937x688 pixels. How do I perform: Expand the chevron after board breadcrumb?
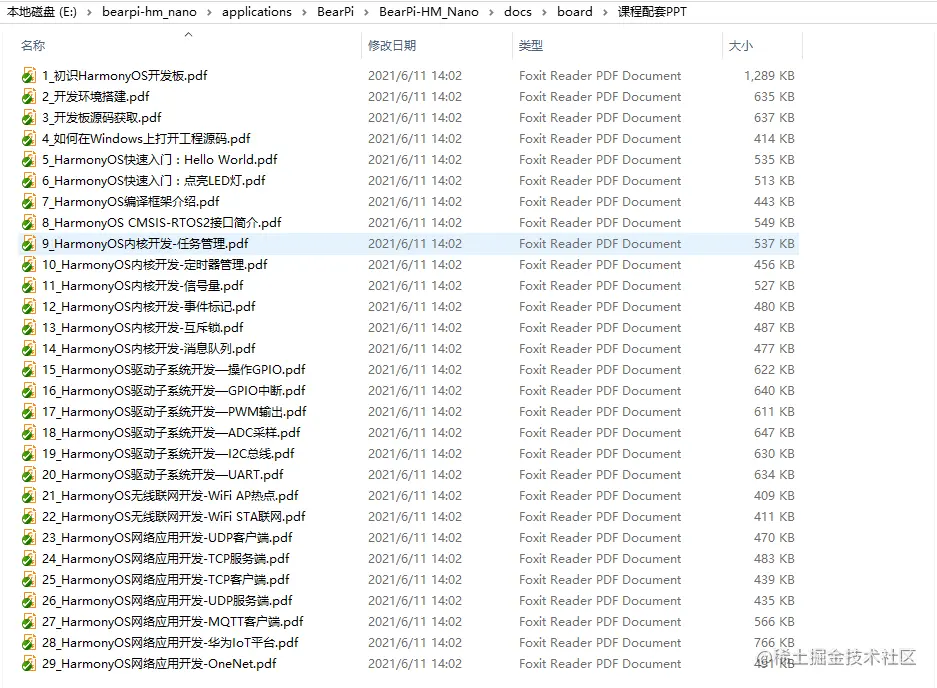(605, 12)
